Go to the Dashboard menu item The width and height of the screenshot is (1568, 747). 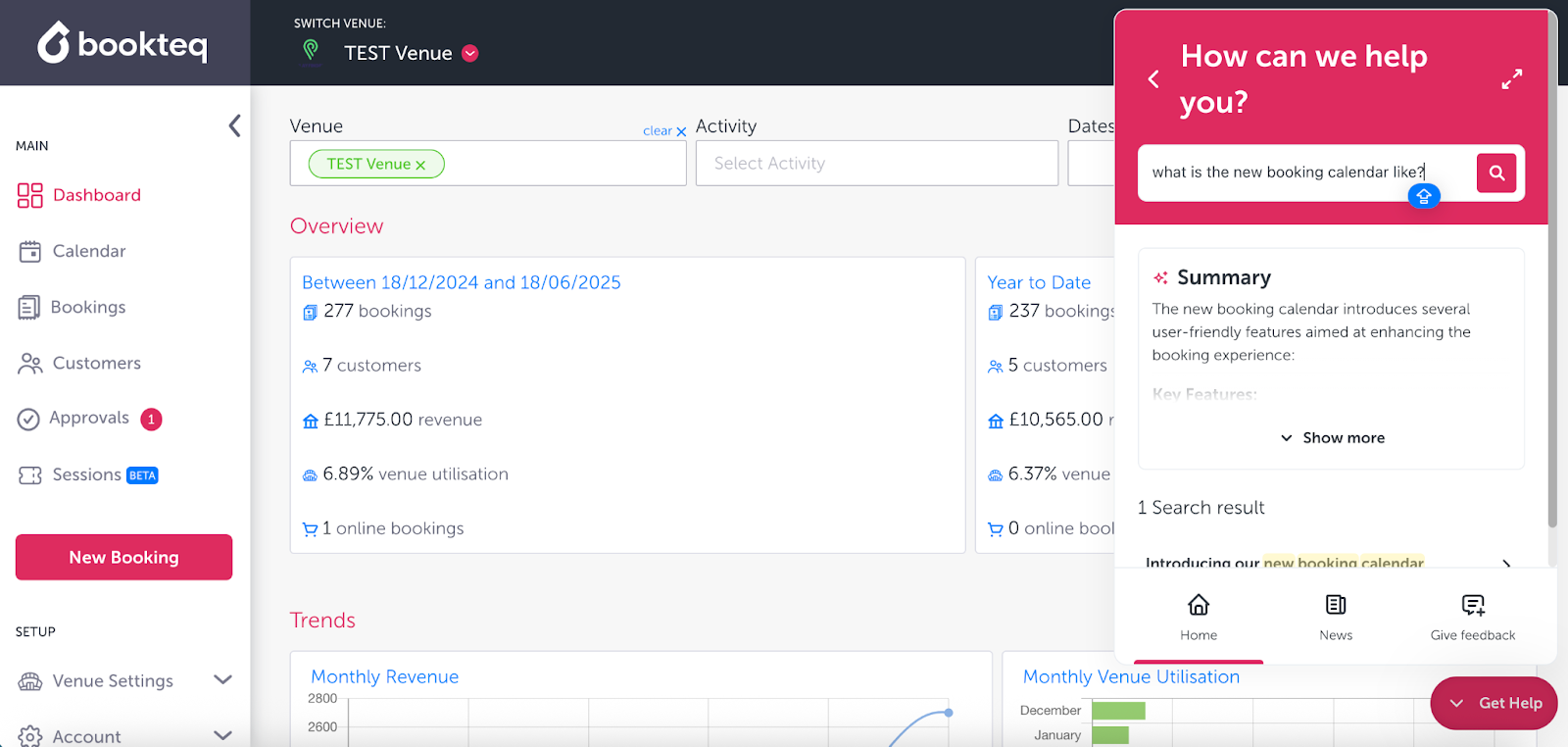97,195
